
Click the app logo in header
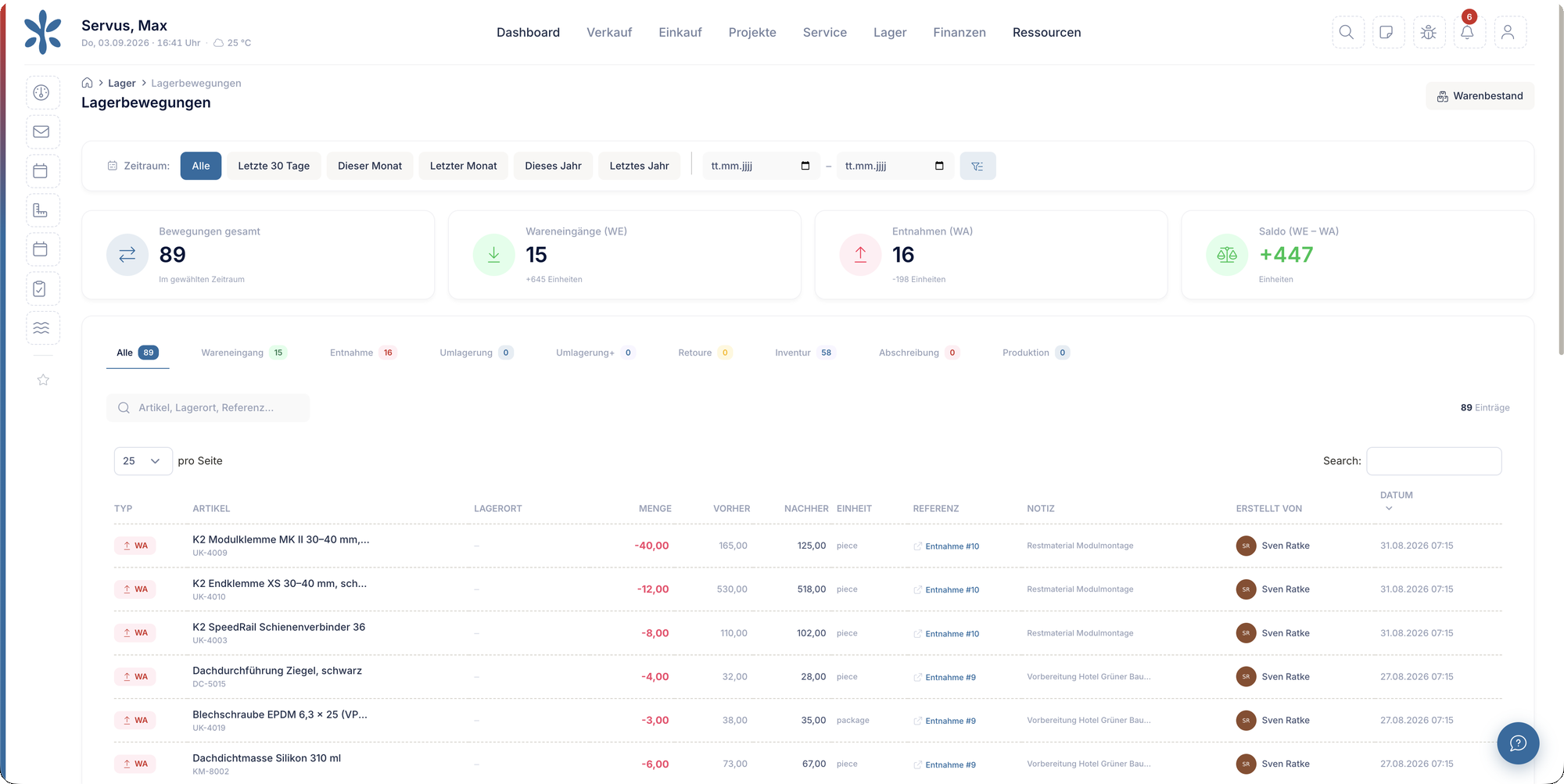tap(43, 32)
